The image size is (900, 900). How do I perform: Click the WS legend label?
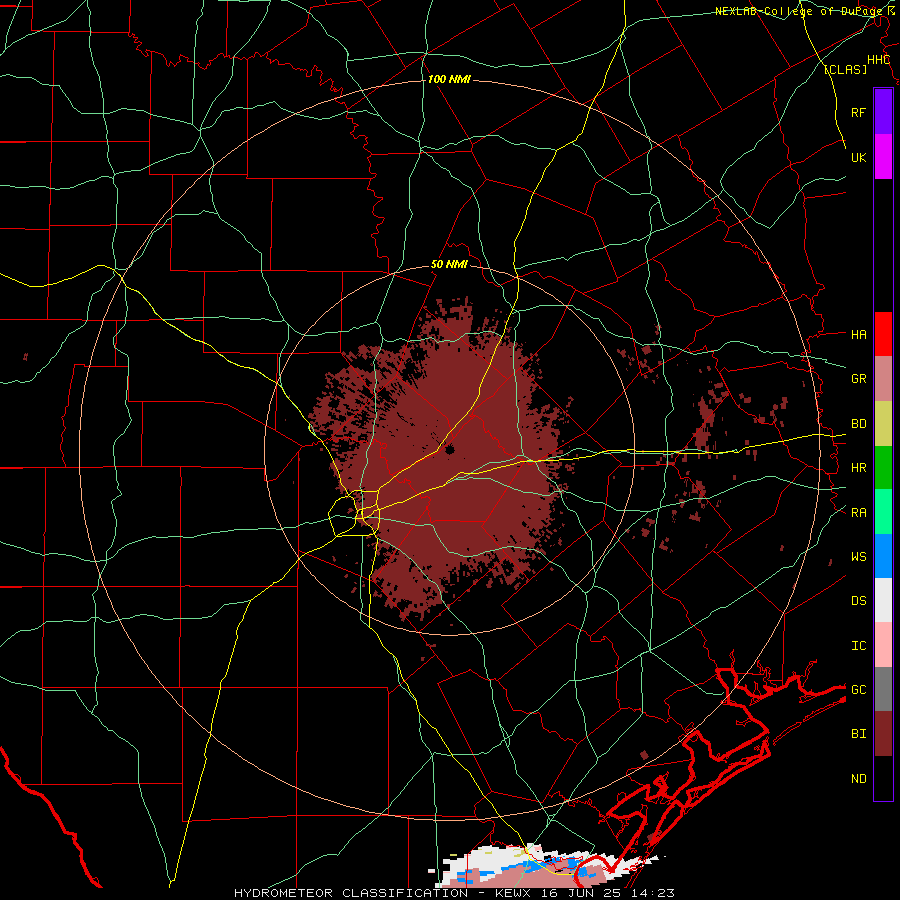coord(858,557)
